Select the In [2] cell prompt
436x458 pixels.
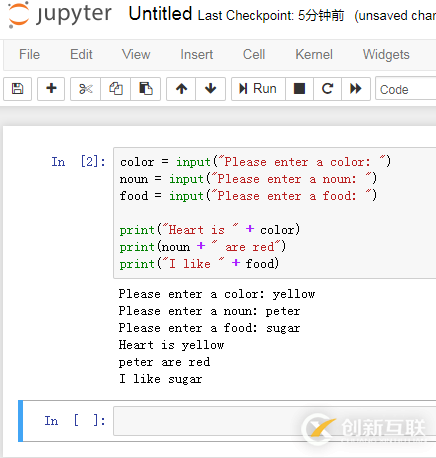click(x=78, y=162)
